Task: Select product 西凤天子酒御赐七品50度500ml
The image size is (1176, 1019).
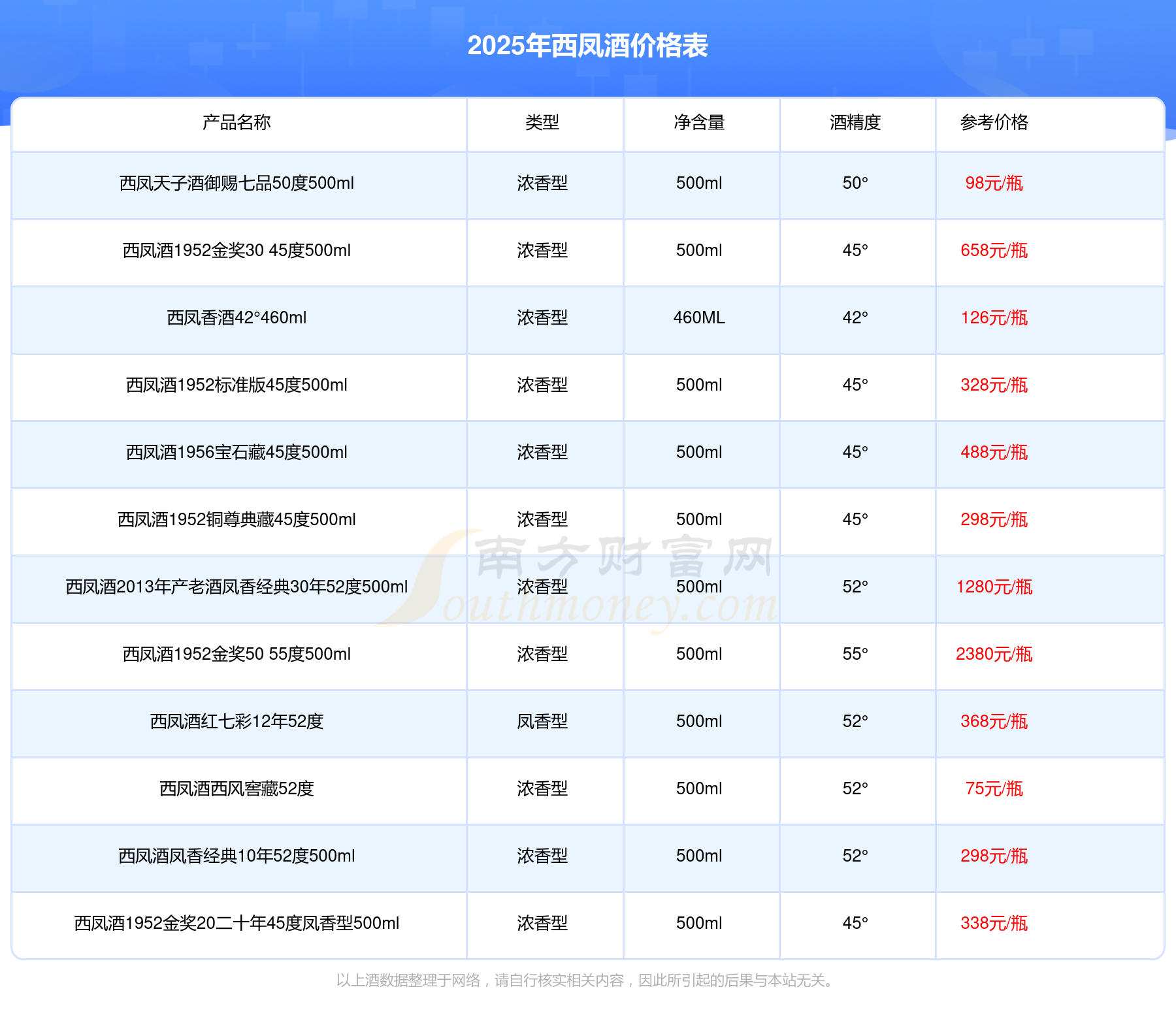Action: (237, 184)
